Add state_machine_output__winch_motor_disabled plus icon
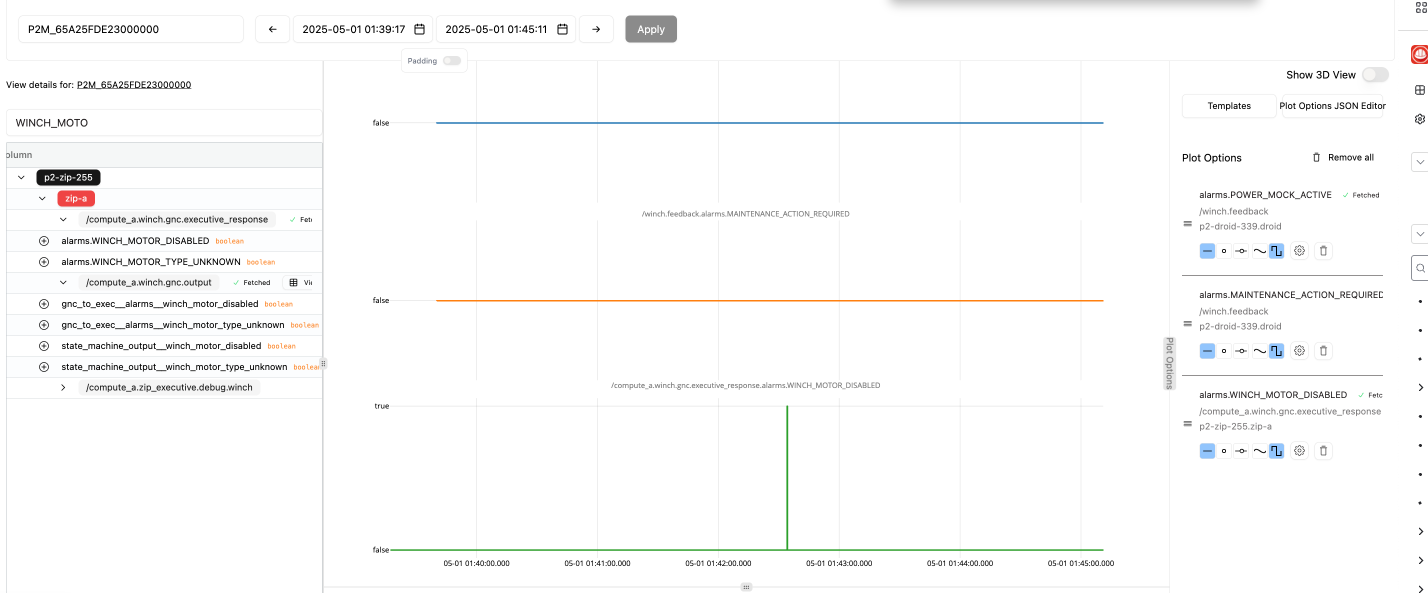The height and width of the screenshot is (593, 1428). (x=44, y=346)
